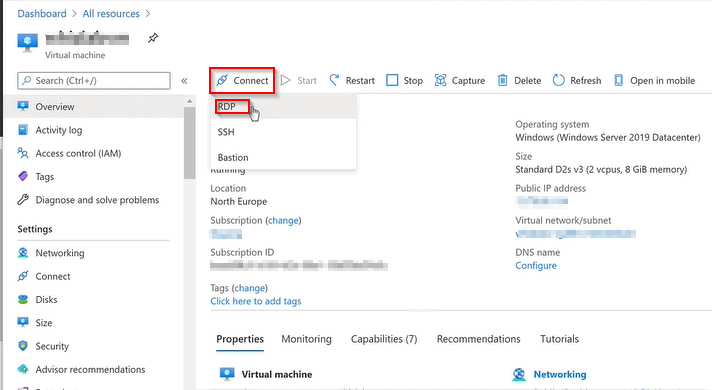The image size is (712, 390).
Task: Click the search magnifier icon
Action: [27, 80]
